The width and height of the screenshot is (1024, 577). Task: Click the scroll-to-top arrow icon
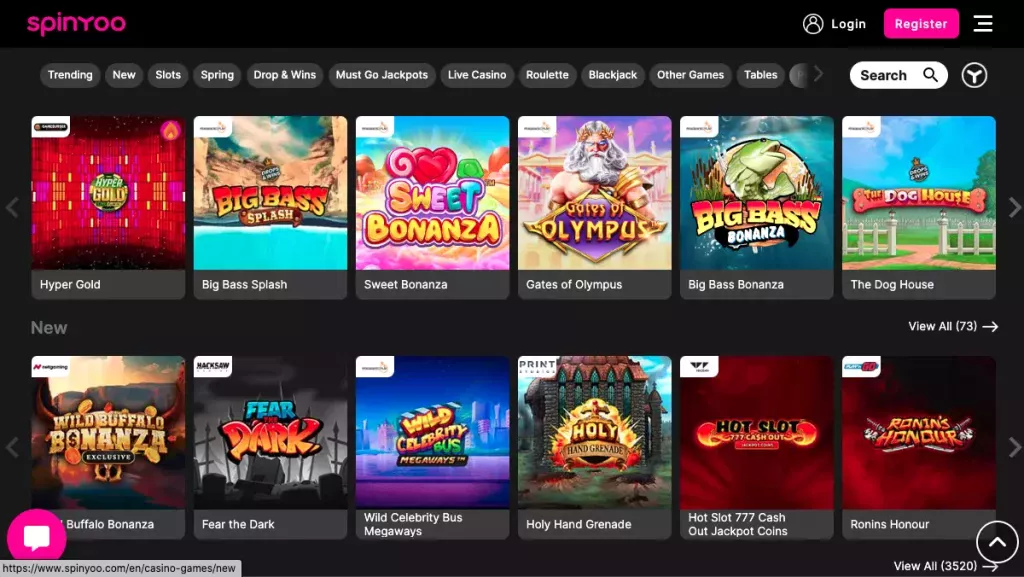[x=996, y=542]
